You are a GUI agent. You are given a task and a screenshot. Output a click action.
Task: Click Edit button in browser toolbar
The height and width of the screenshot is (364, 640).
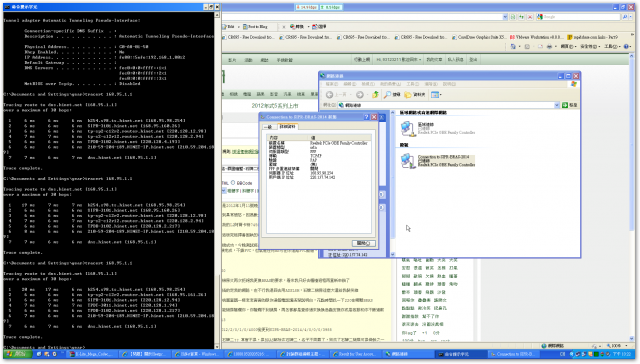(229, 27)
